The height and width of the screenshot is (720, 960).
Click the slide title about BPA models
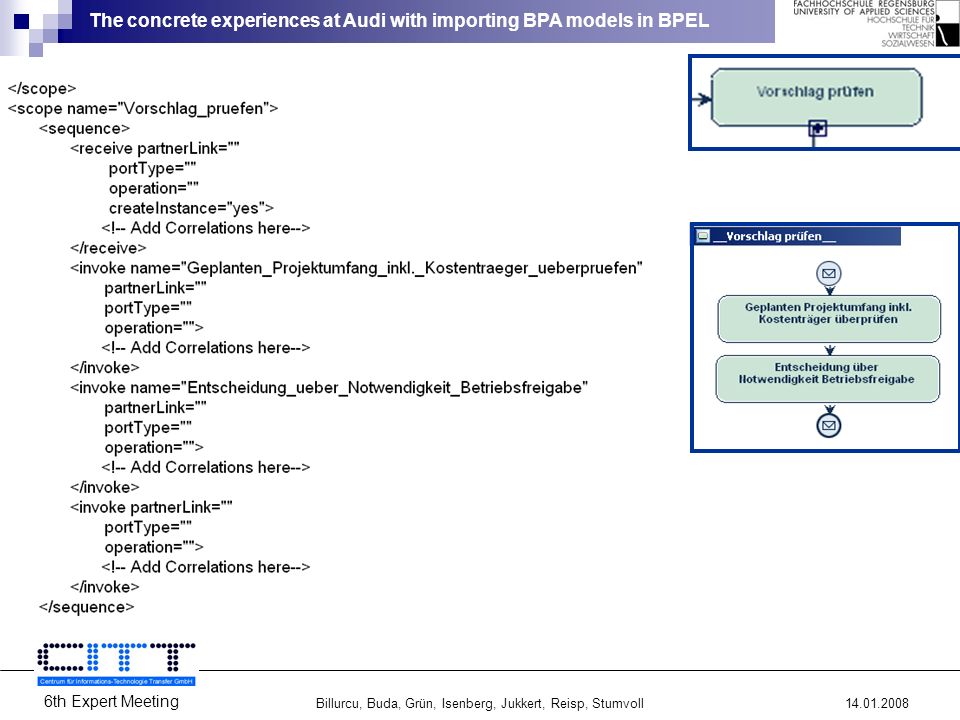pyautogui.click(x=399, y=20)
